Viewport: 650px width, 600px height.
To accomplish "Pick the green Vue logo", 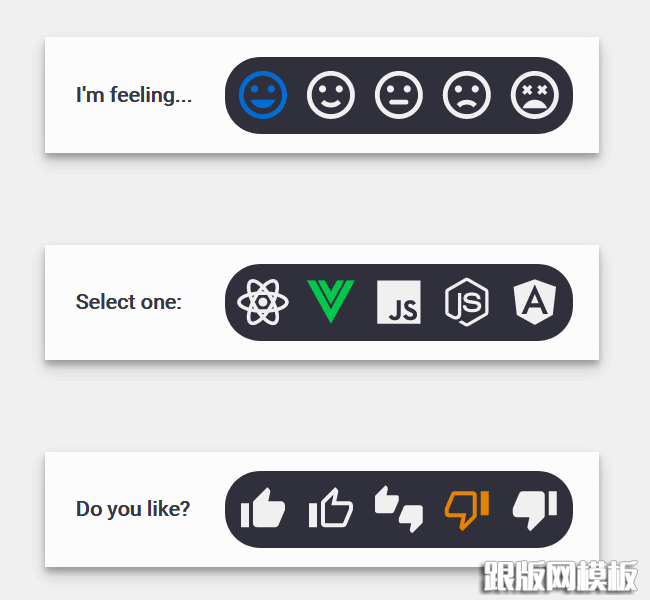I will click(x=331, y=301).
